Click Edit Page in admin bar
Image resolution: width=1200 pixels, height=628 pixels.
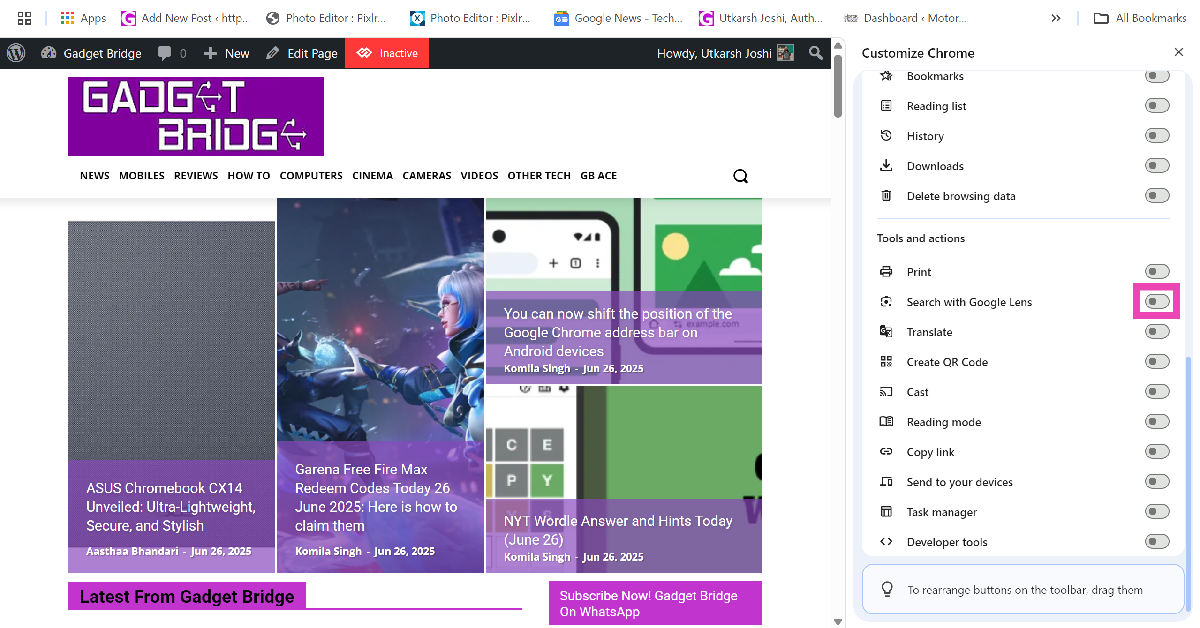[302, 53]
